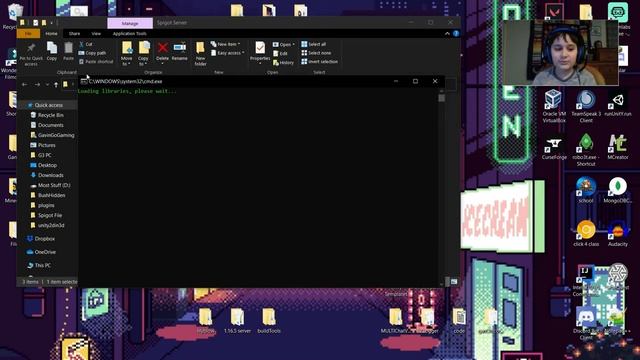Open the 1.16.5 server desktop folder
The height and width of the screenshot is (360, 640).
coord(237,321)
